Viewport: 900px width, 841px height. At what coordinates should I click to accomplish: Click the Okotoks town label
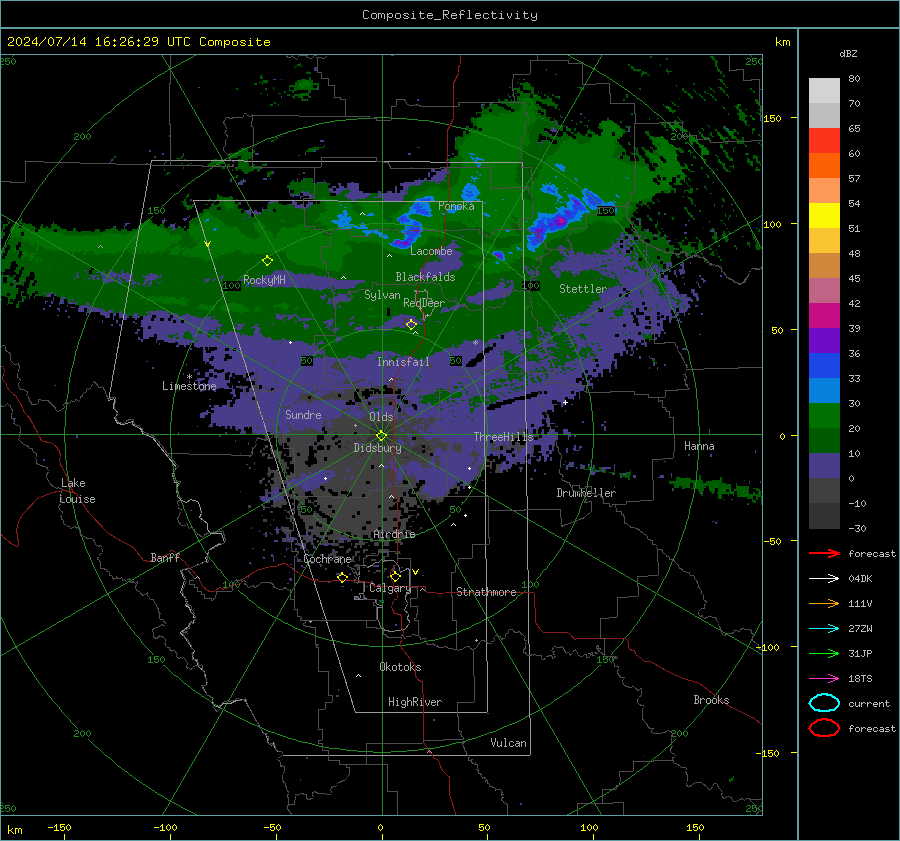pyautogui.click(x=400, y=667)
